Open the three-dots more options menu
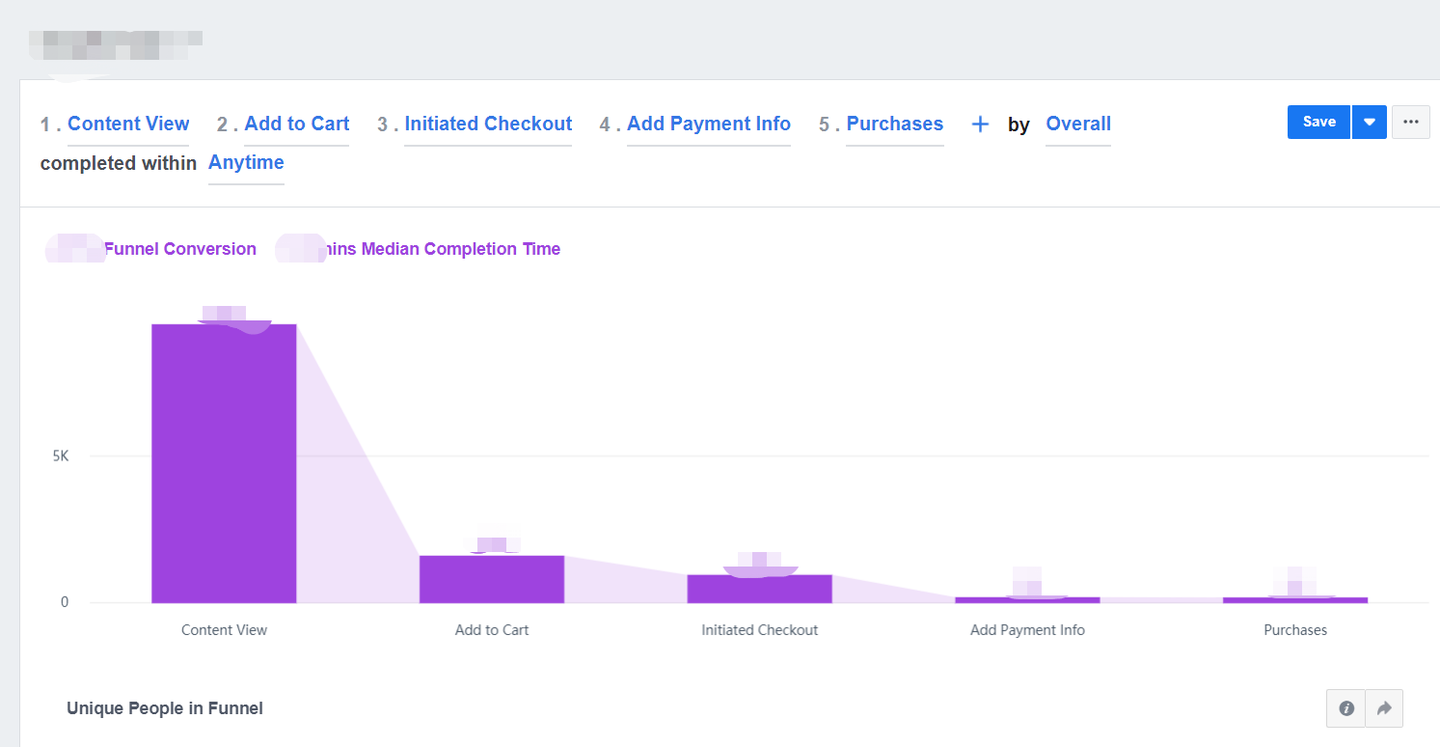The height and width of the screenshot is (747, 1440). (1411, 122)
